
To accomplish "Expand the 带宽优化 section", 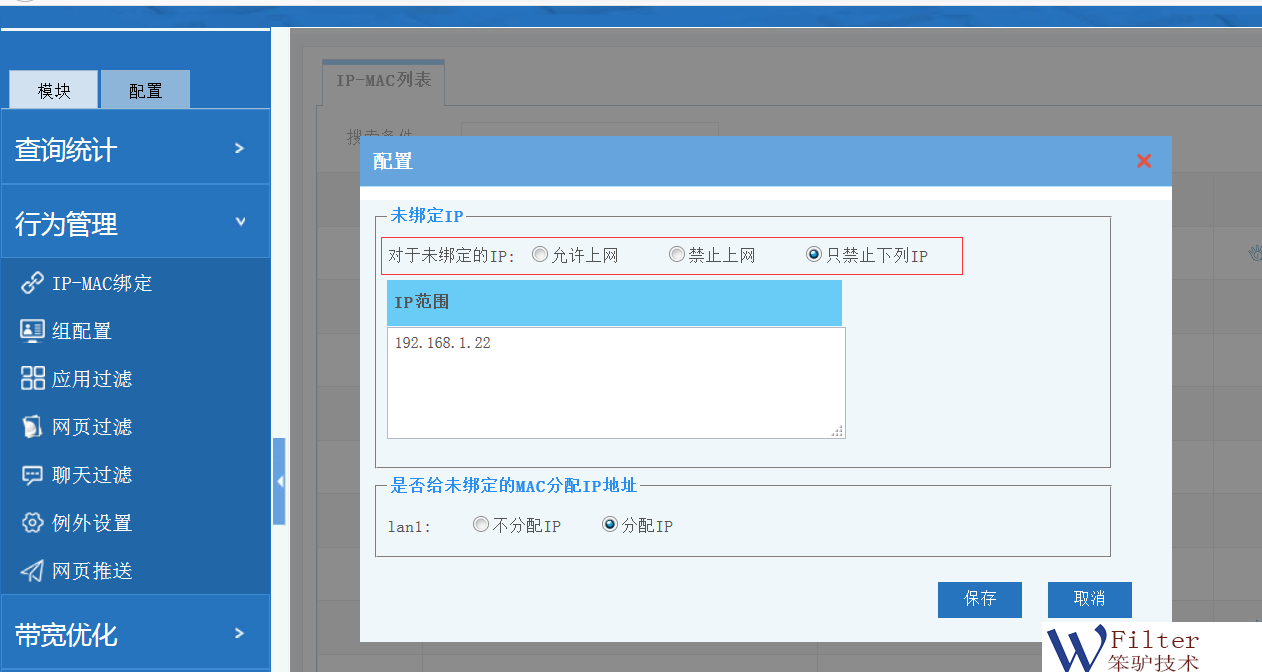I will coord(135,633).
